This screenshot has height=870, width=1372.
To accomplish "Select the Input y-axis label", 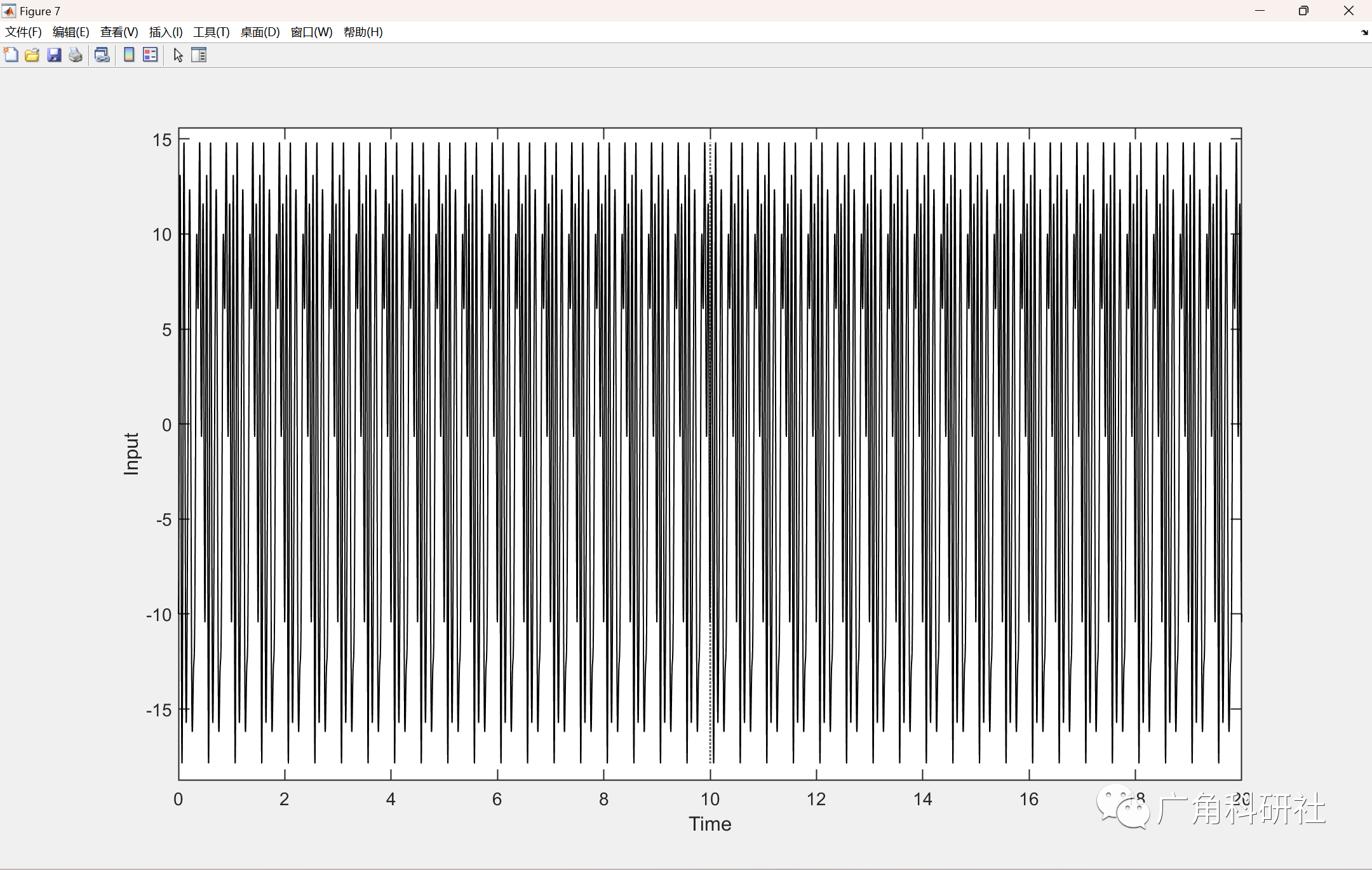I will tap(131, 453).
